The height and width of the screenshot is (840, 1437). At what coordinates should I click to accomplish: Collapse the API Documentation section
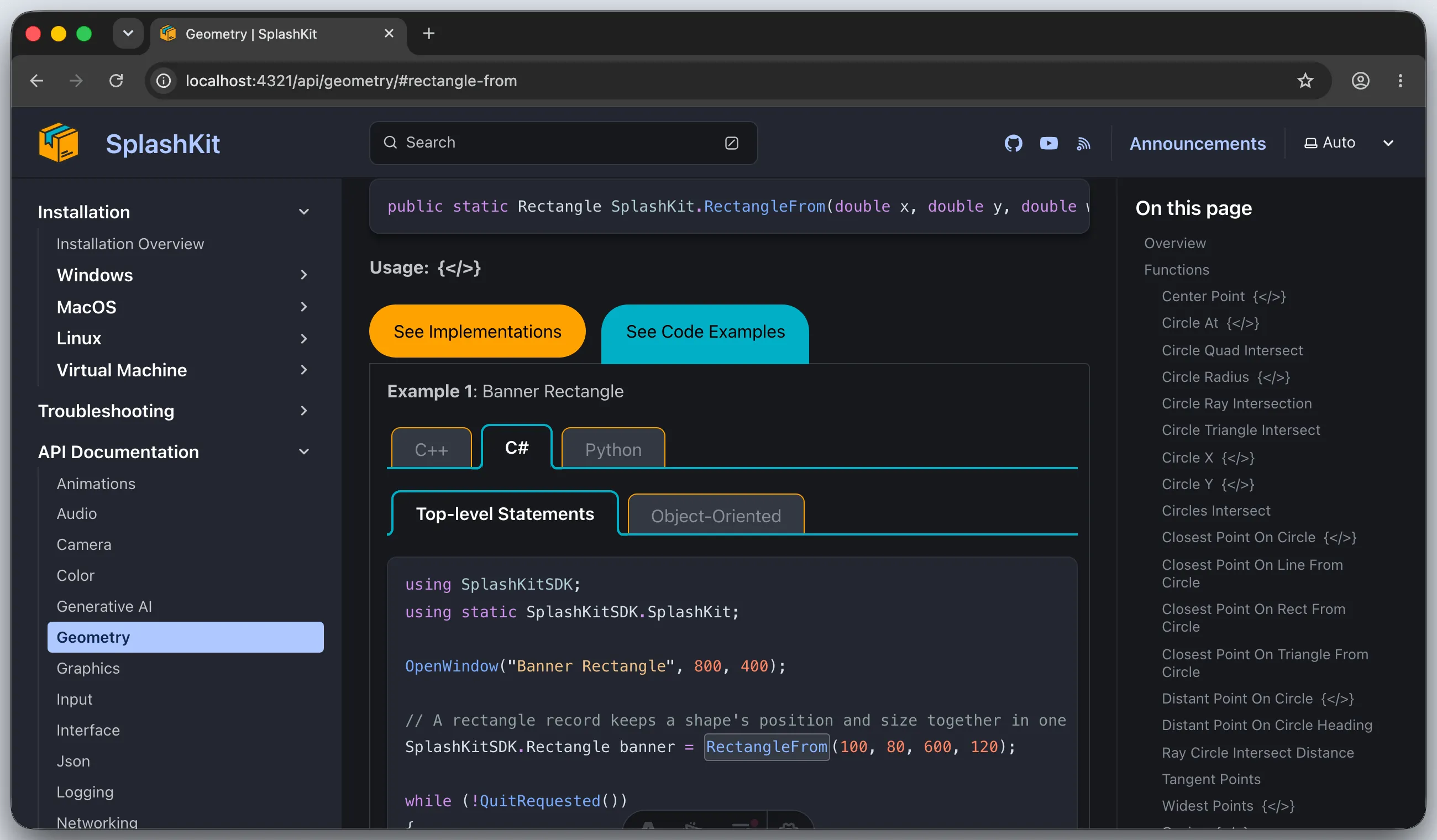304,452
